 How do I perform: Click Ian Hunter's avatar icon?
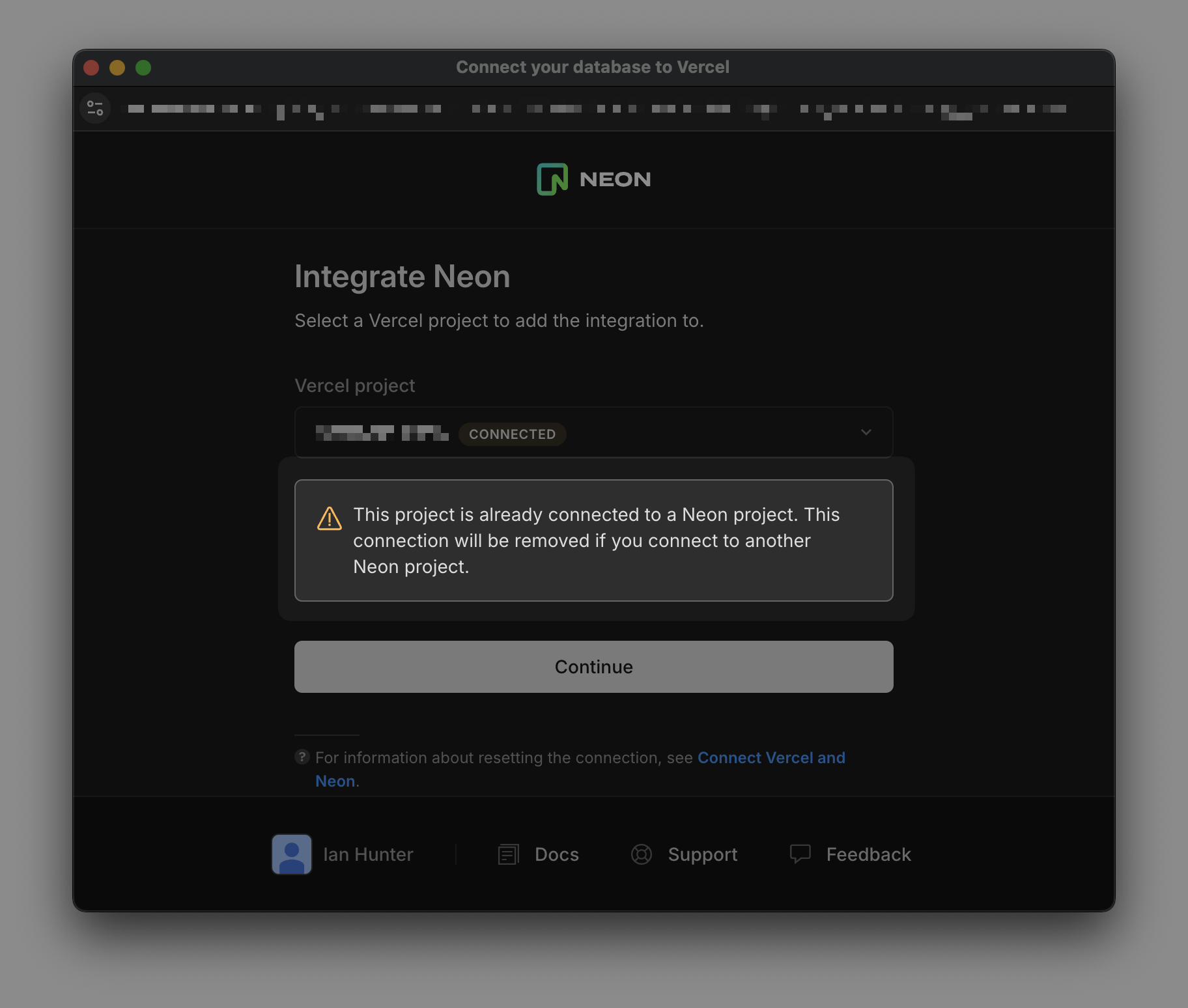pos(292,854)
